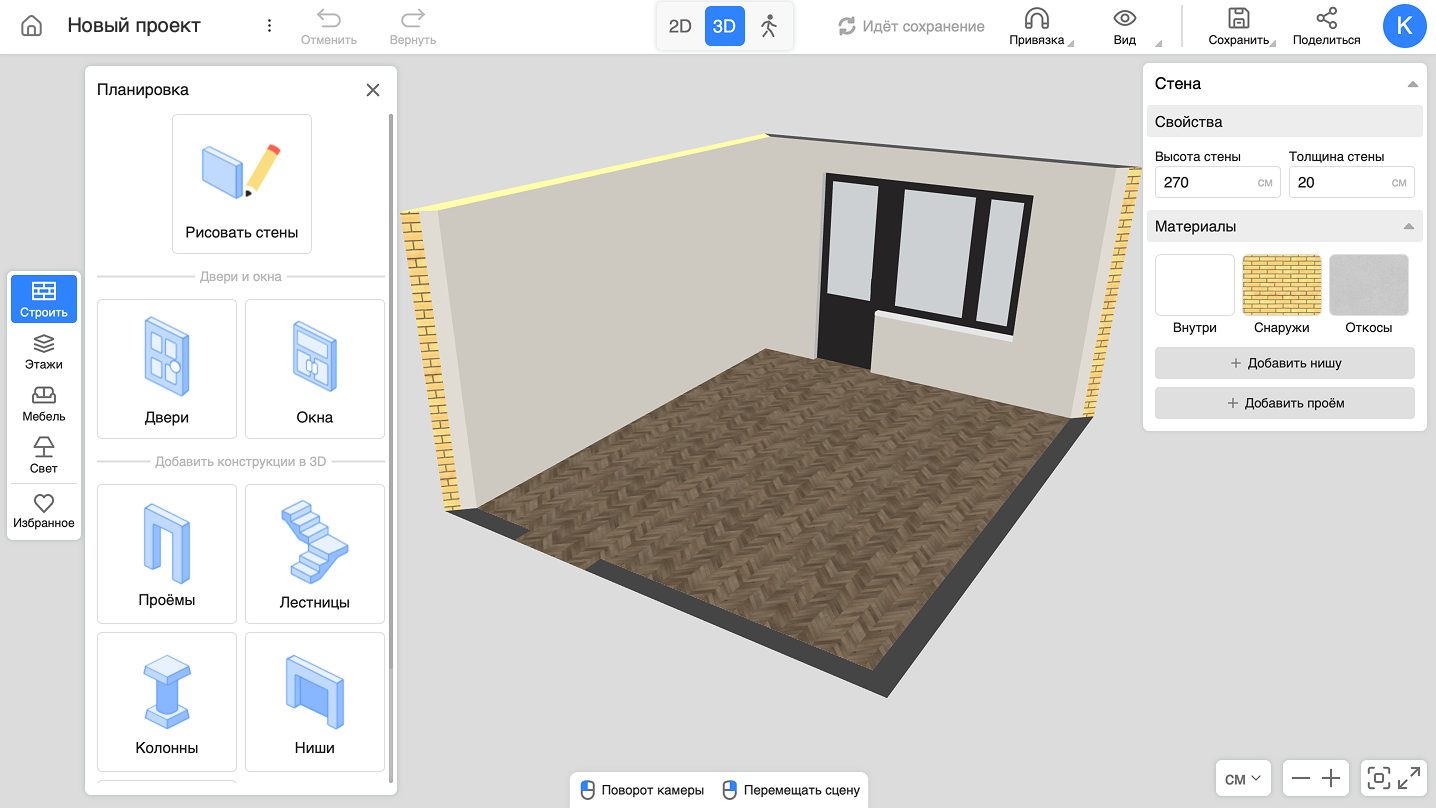Image resolution: width=1436 pixels, height=808 pixels.
Task: Open the K user account avatar
Action: (1404, 26)
